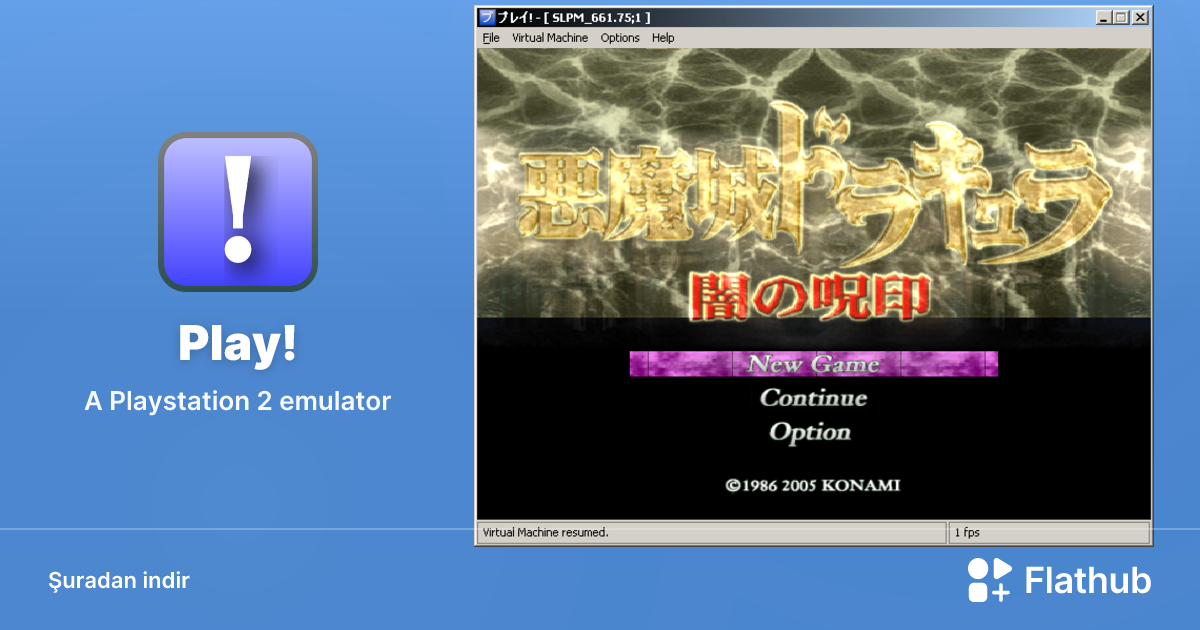Close the emulator window
The image size is (1200, 630).
(1139, 17)
